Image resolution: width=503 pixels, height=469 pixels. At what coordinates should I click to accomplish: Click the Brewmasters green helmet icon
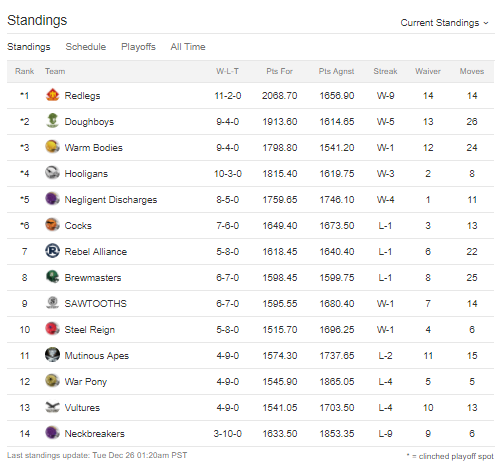[x=52, y=277]
